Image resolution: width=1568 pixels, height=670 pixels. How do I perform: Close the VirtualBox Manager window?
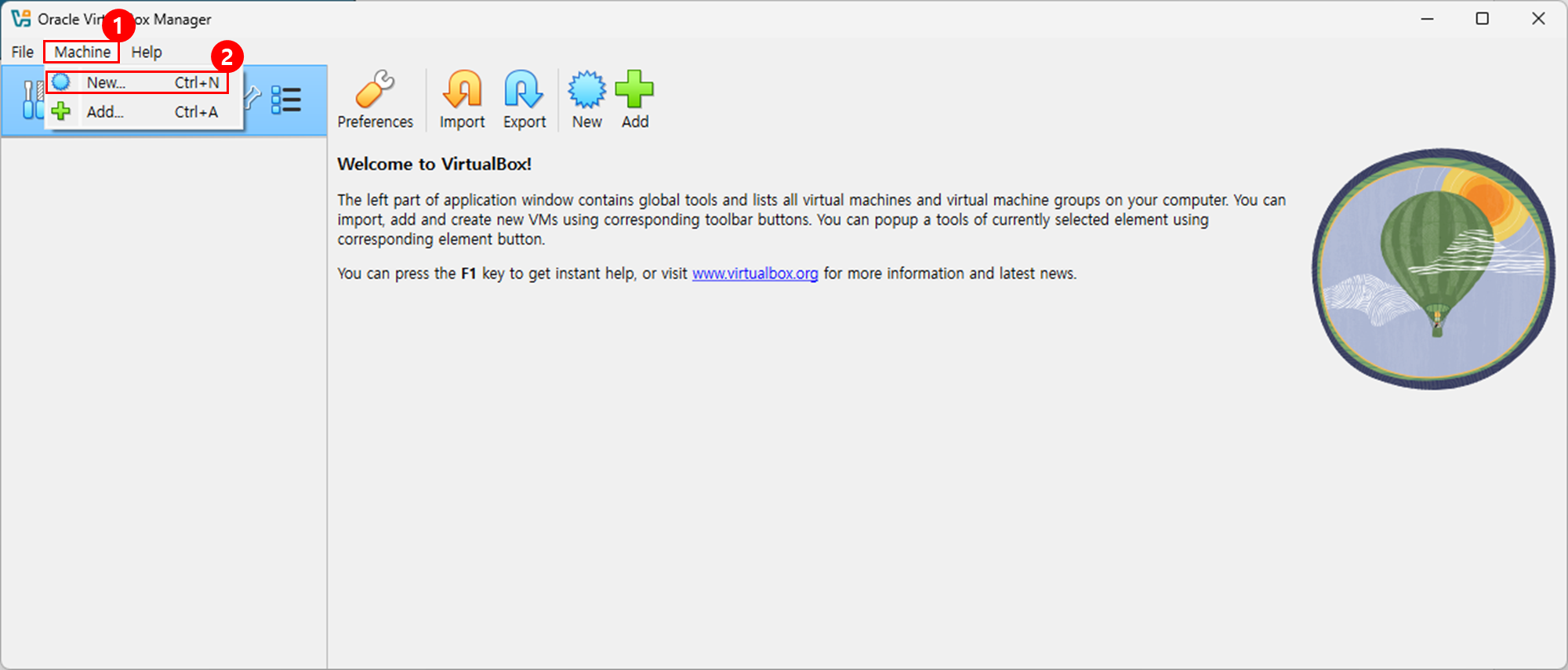(1538, 19)
